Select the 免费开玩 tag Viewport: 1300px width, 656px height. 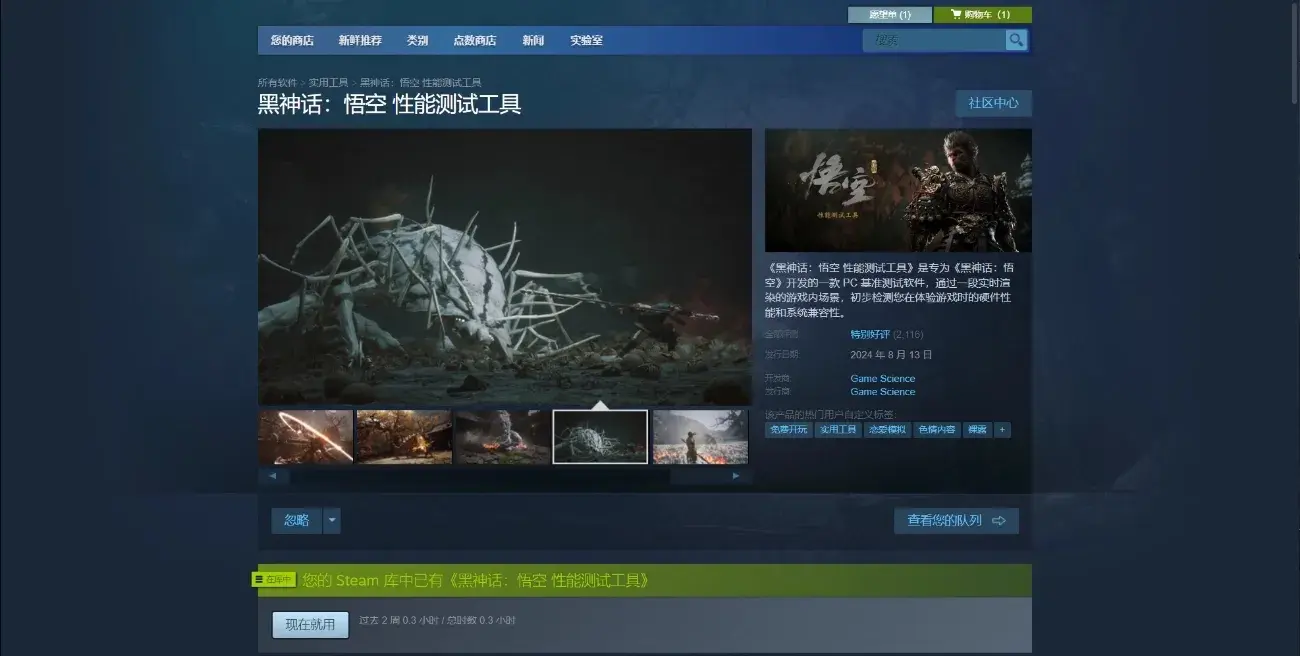click(x=788, y=430)
